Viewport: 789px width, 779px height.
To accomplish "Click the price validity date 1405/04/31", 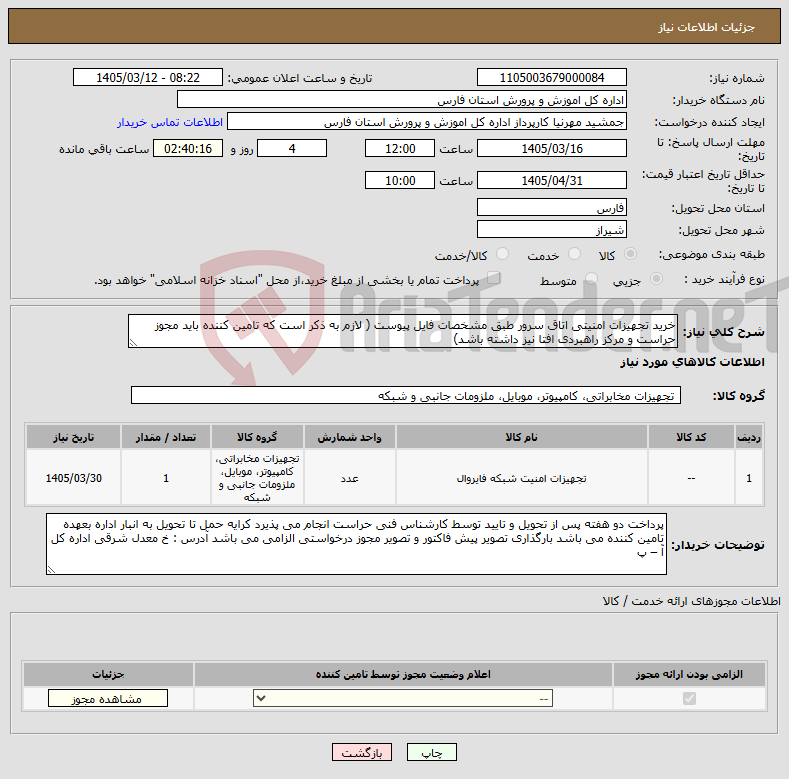I will [551, 180].
